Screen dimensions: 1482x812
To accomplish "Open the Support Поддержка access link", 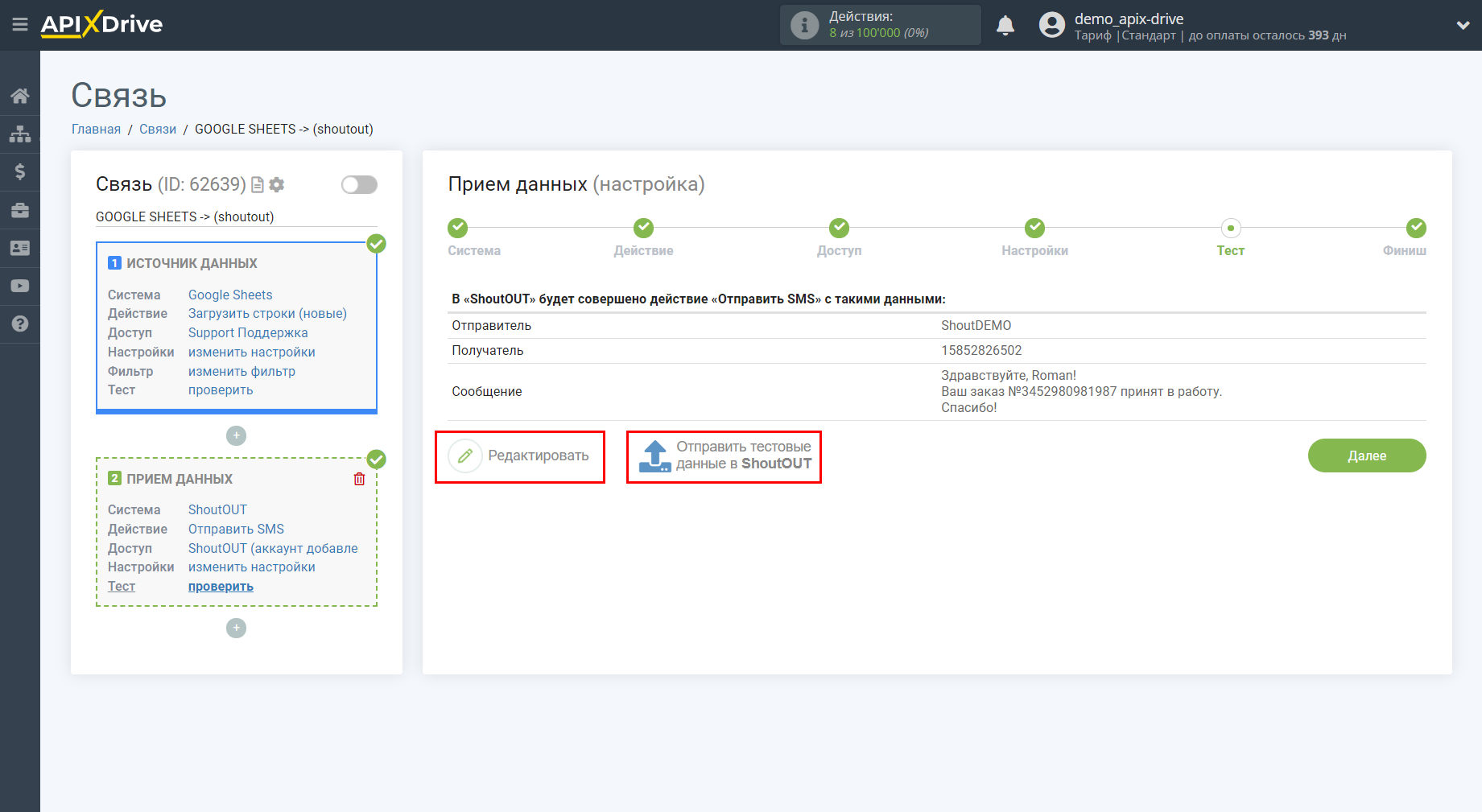I will (248, 333).
